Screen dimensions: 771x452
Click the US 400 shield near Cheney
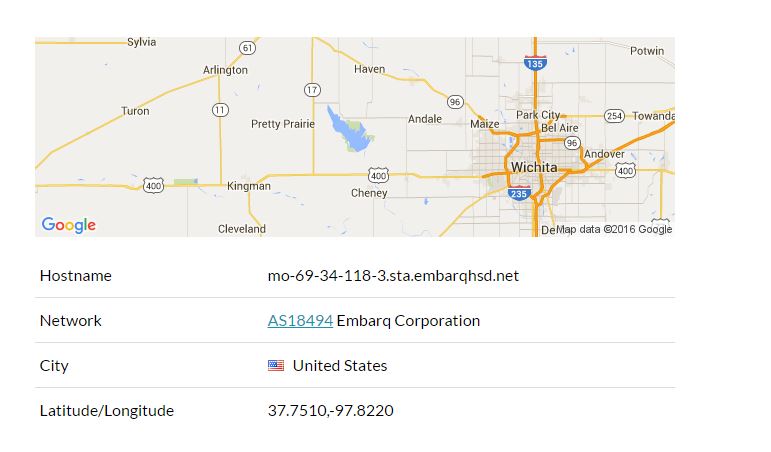378,176
